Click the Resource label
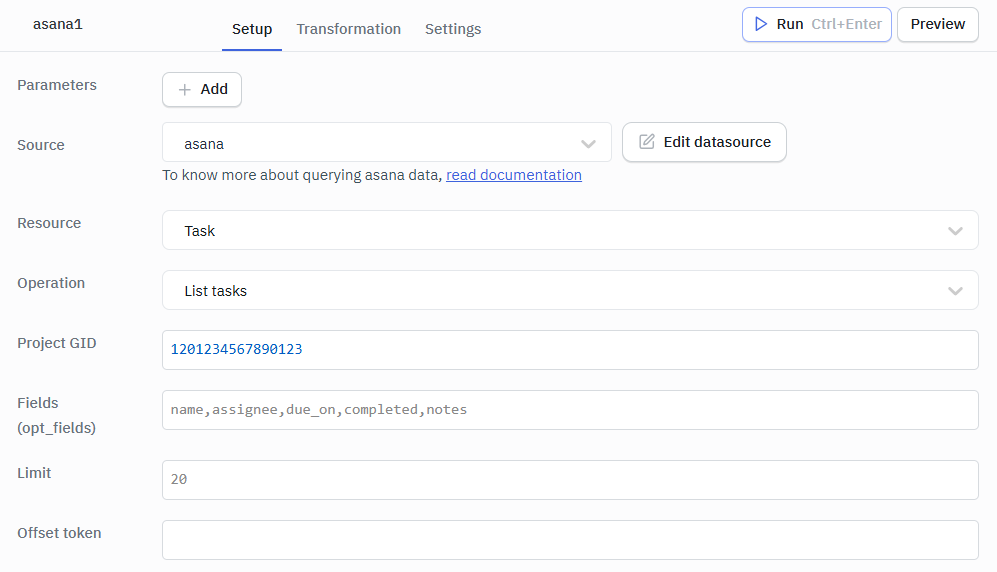Screen dimensions: 997x572 49,223
